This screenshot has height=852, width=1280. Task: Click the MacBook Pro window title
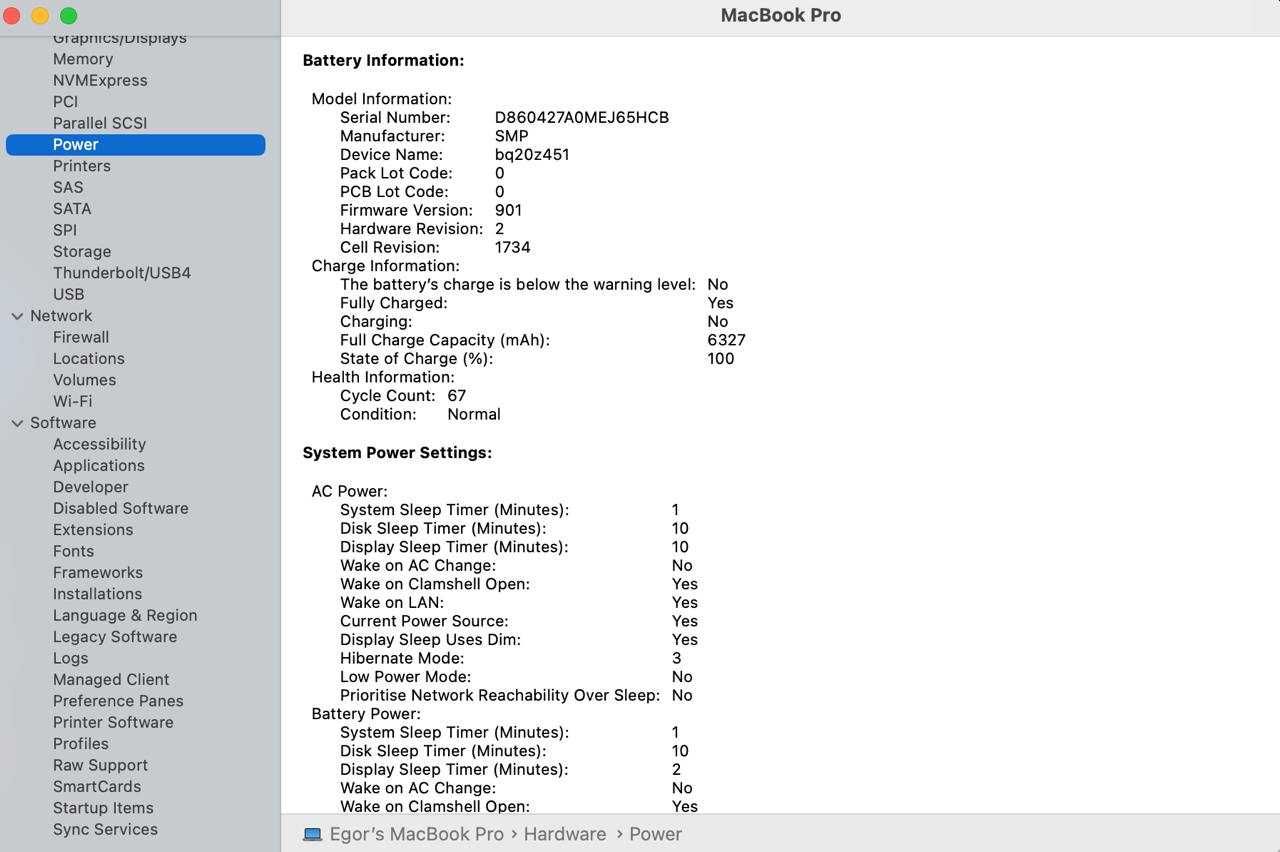point(781,16)
